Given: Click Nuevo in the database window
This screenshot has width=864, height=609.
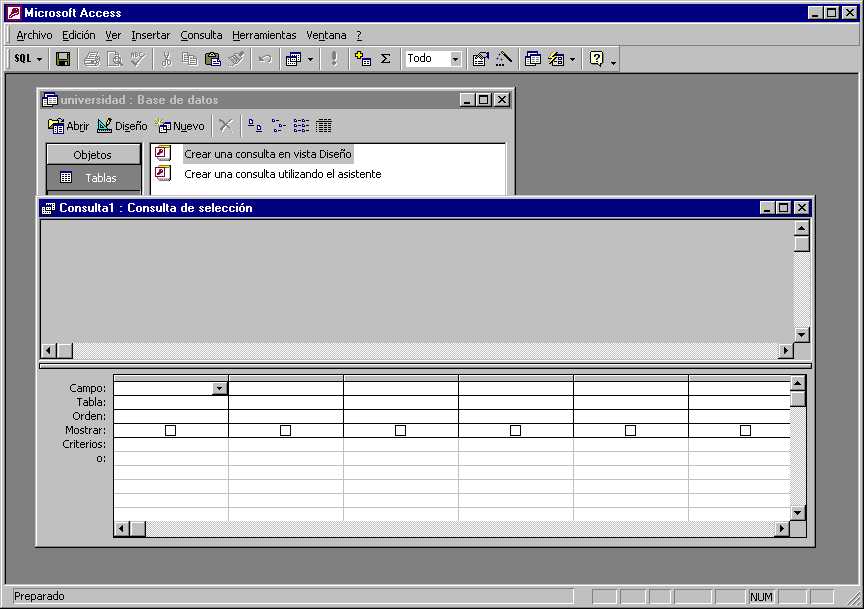Looking at the screenshot, I should pos(180,126).
